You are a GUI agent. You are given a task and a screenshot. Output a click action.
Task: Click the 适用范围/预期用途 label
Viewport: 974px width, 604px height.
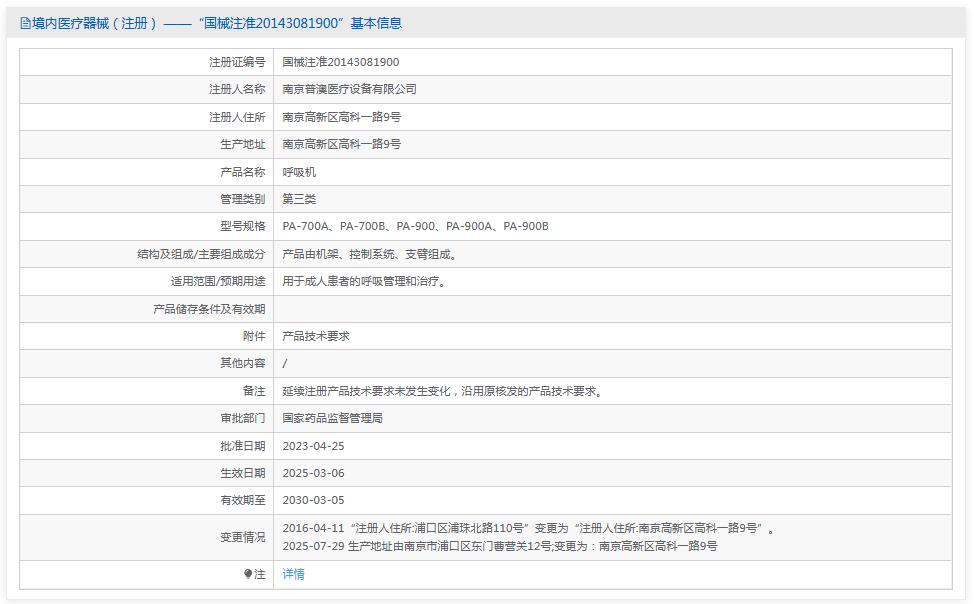tap(217, 281)
